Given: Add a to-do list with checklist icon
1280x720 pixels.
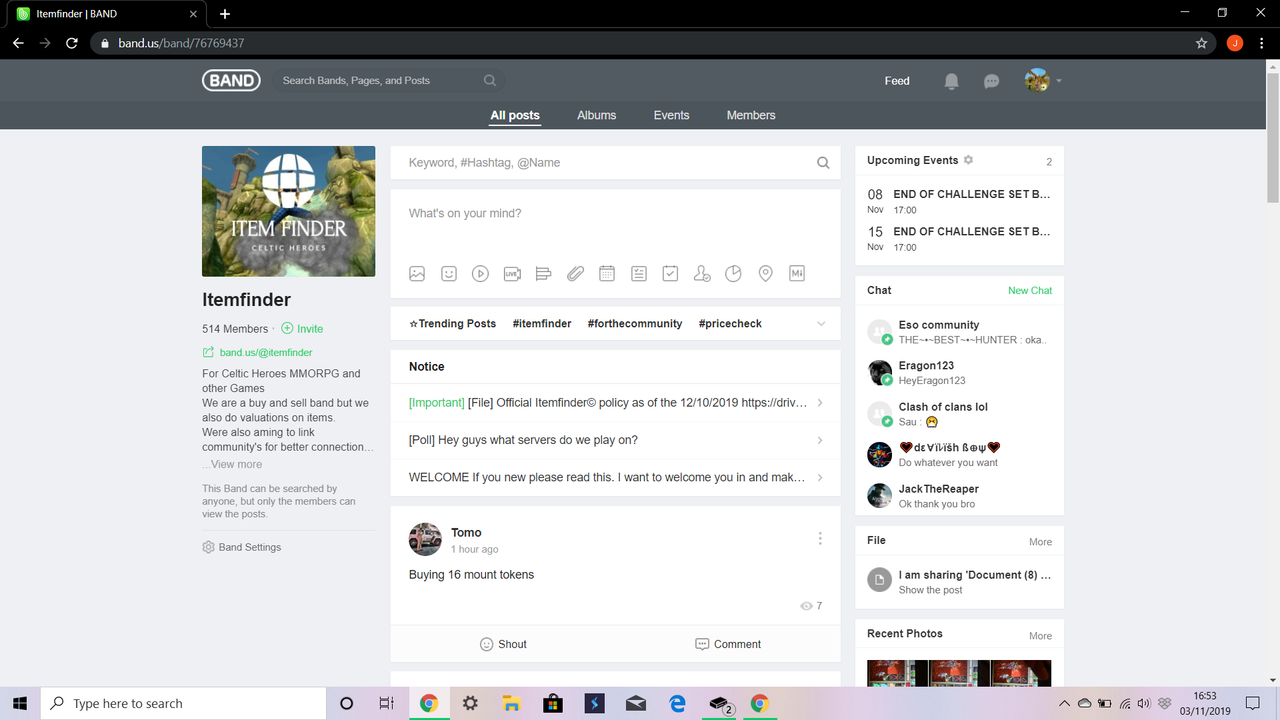Looking at the screenshot, I should pos(639,273).
